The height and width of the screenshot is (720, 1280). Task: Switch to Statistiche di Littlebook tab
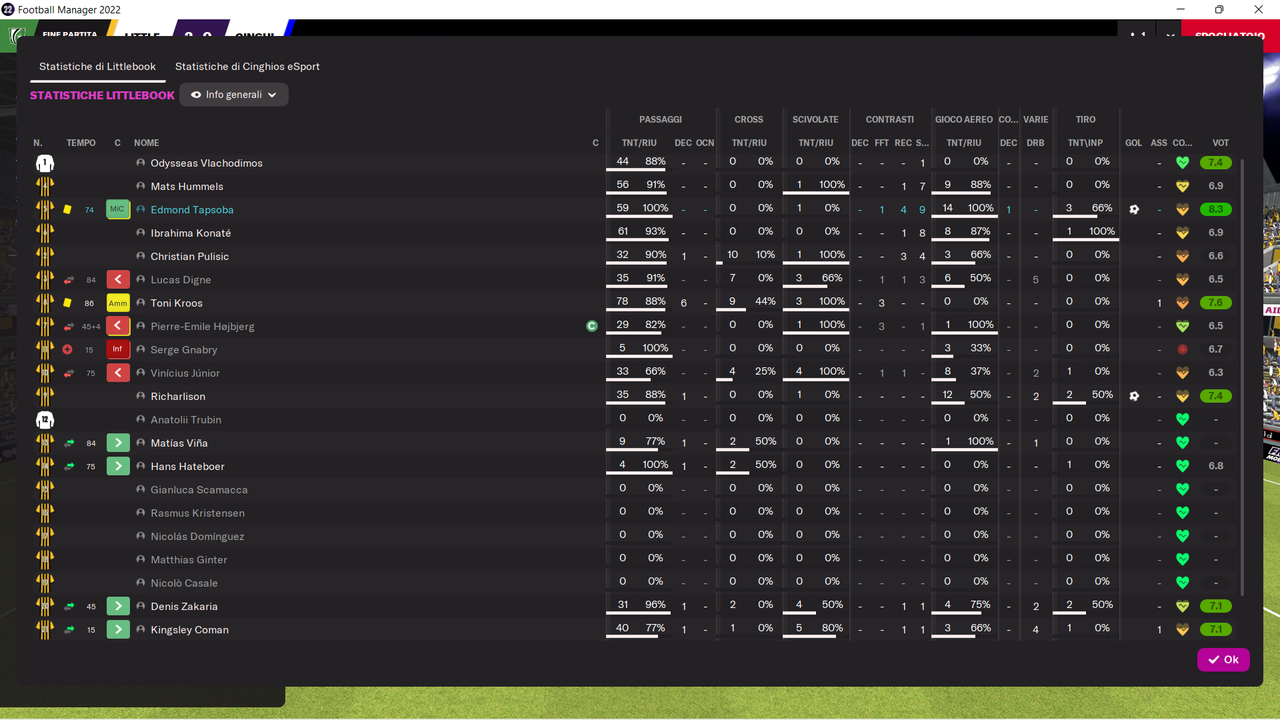coord(97,67)
